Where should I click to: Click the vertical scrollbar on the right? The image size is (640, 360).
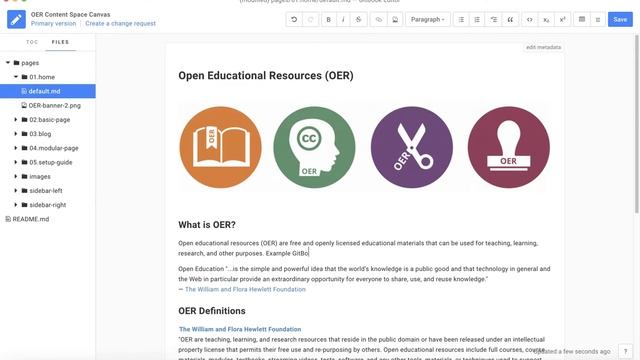[636, 124]
